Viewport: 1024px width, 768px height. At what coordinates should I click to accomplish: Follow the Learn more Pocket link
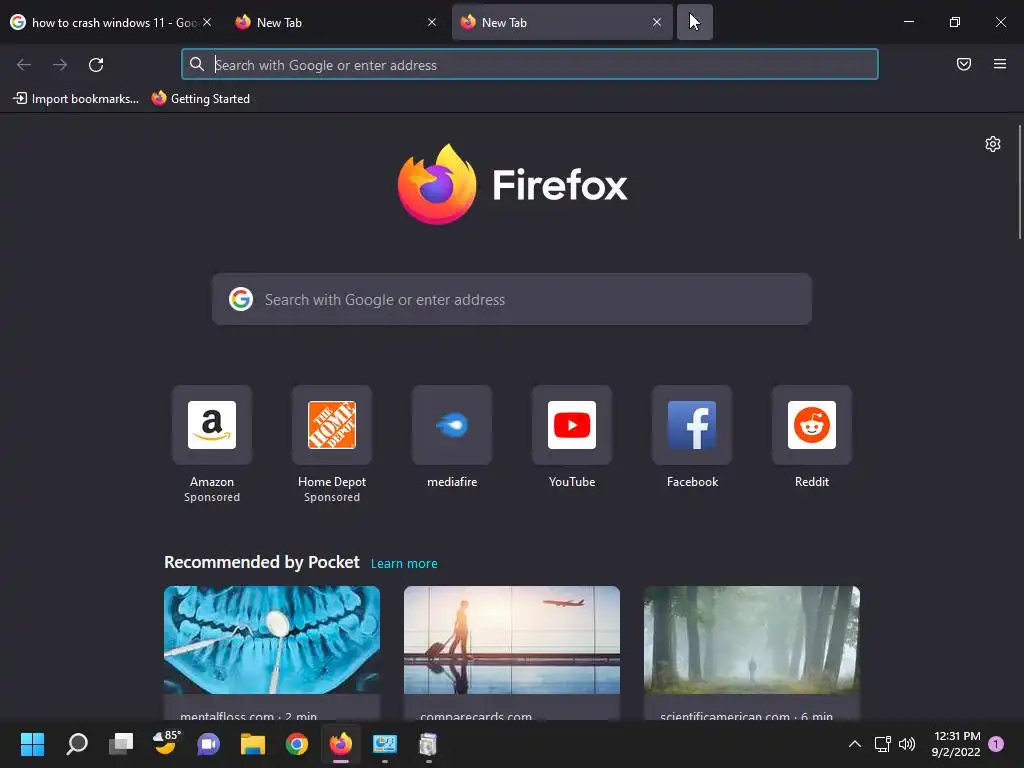(x=404, y=563)
